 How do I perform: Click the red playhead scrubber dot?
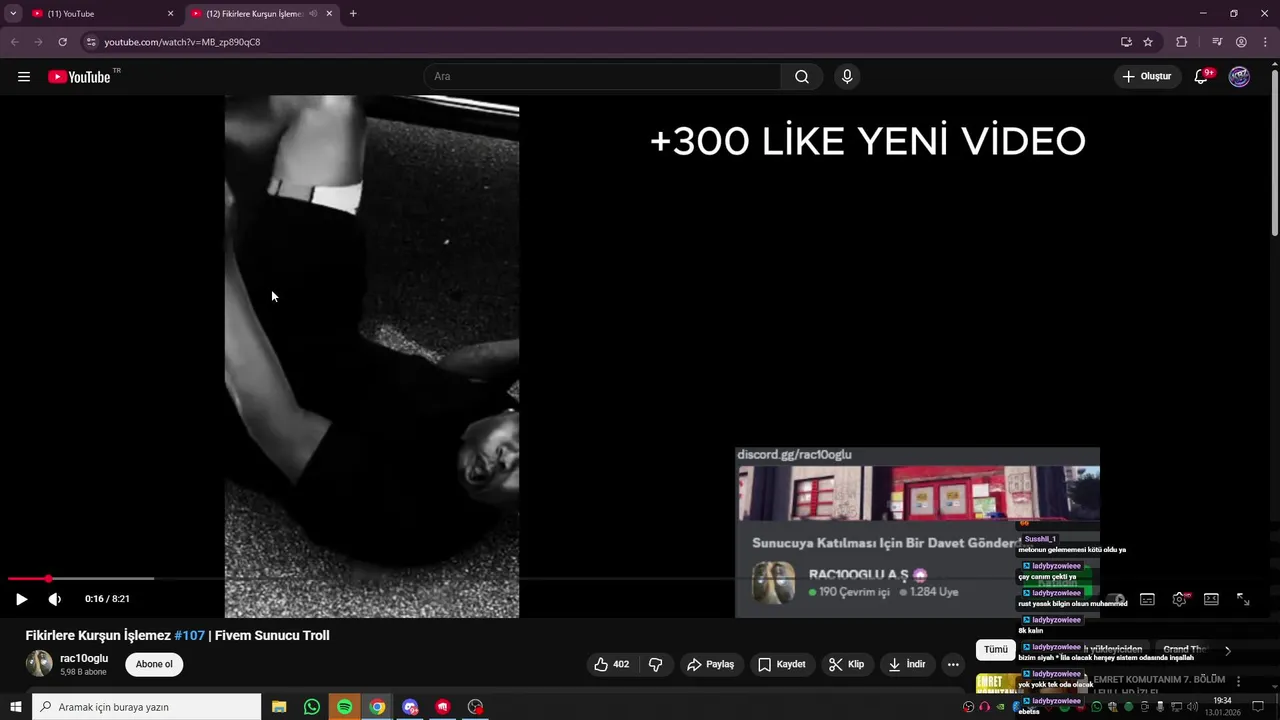click(47, 578)
